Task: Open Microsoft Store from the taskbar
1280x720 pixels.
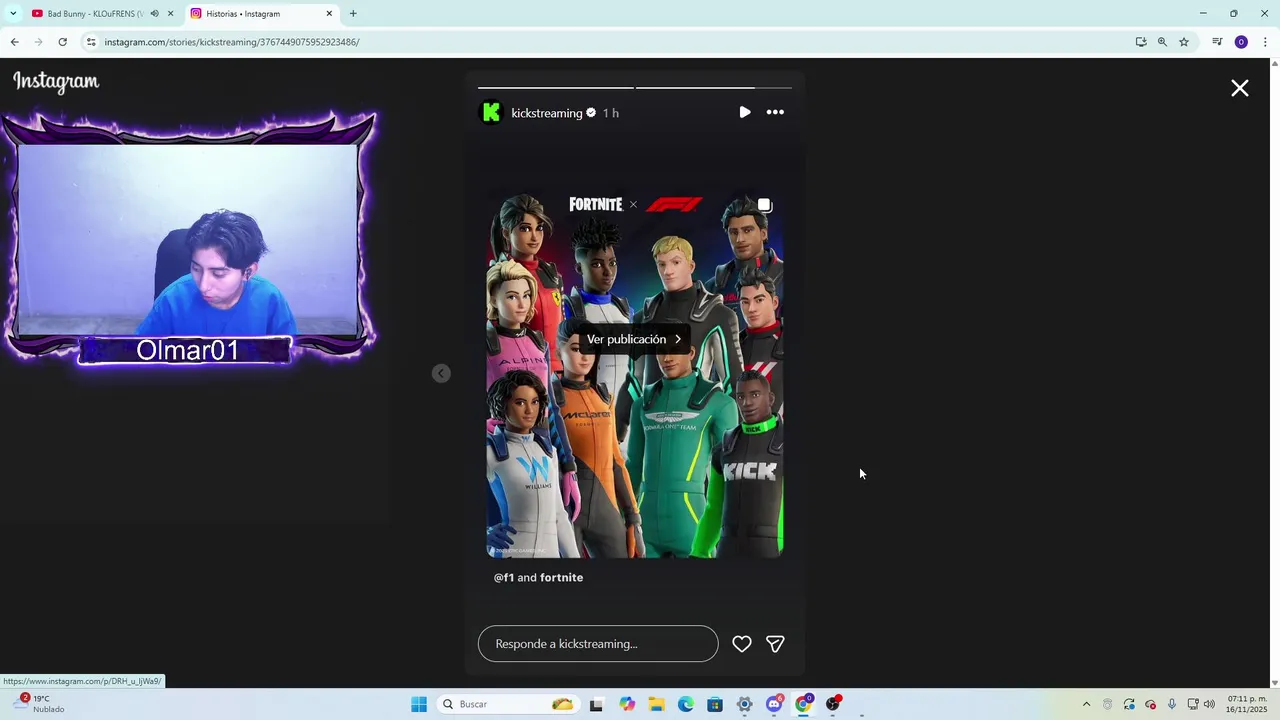Action: (x=715, y=705)
